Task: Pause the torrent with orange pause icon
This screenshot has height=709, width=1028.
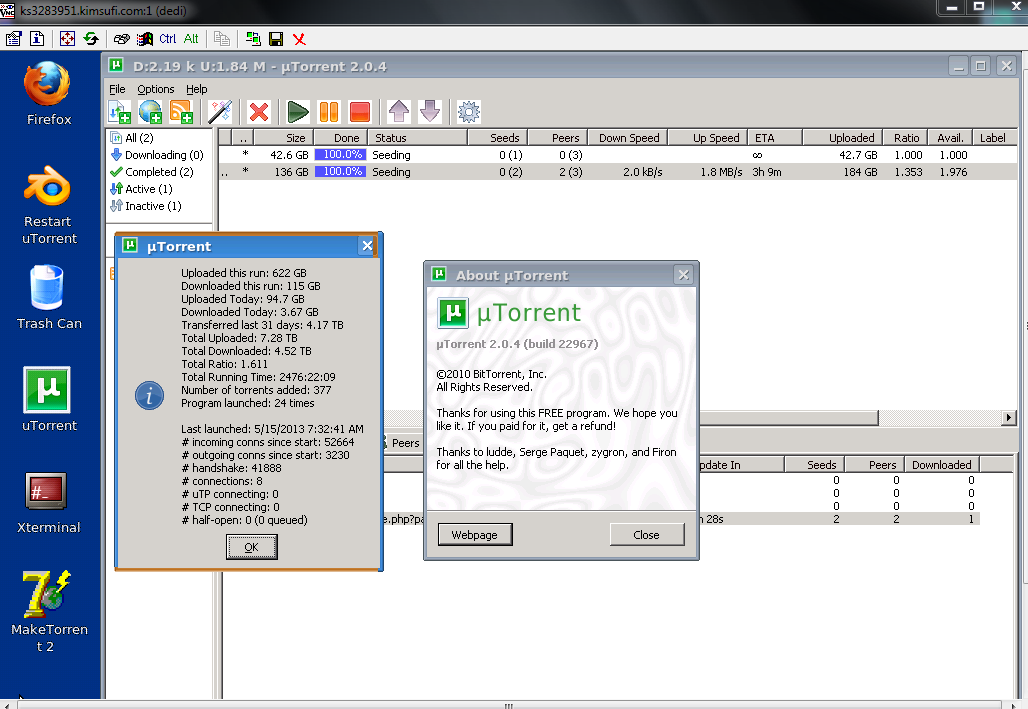Action: [329, 112]
